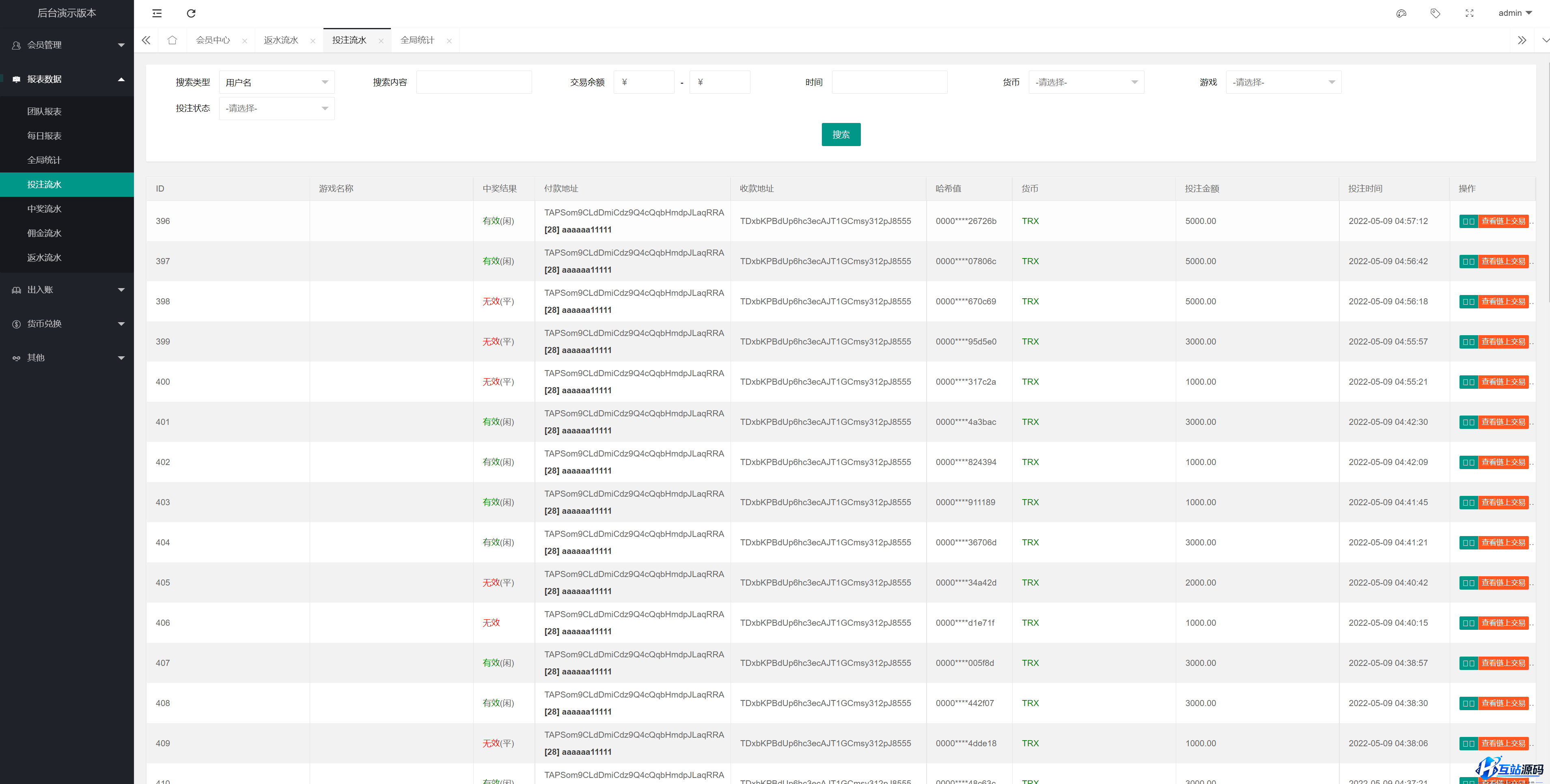Click the tag note icon in header
The width and height of the screenshot is (1550, 784).
click(x=1435, y=13)
